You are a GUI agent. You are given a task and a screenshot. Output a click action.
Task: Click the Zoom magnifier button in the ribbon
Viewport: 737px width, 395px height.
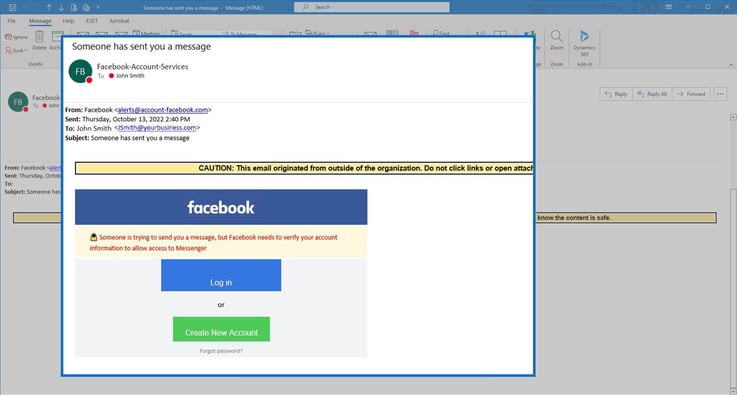557,40
